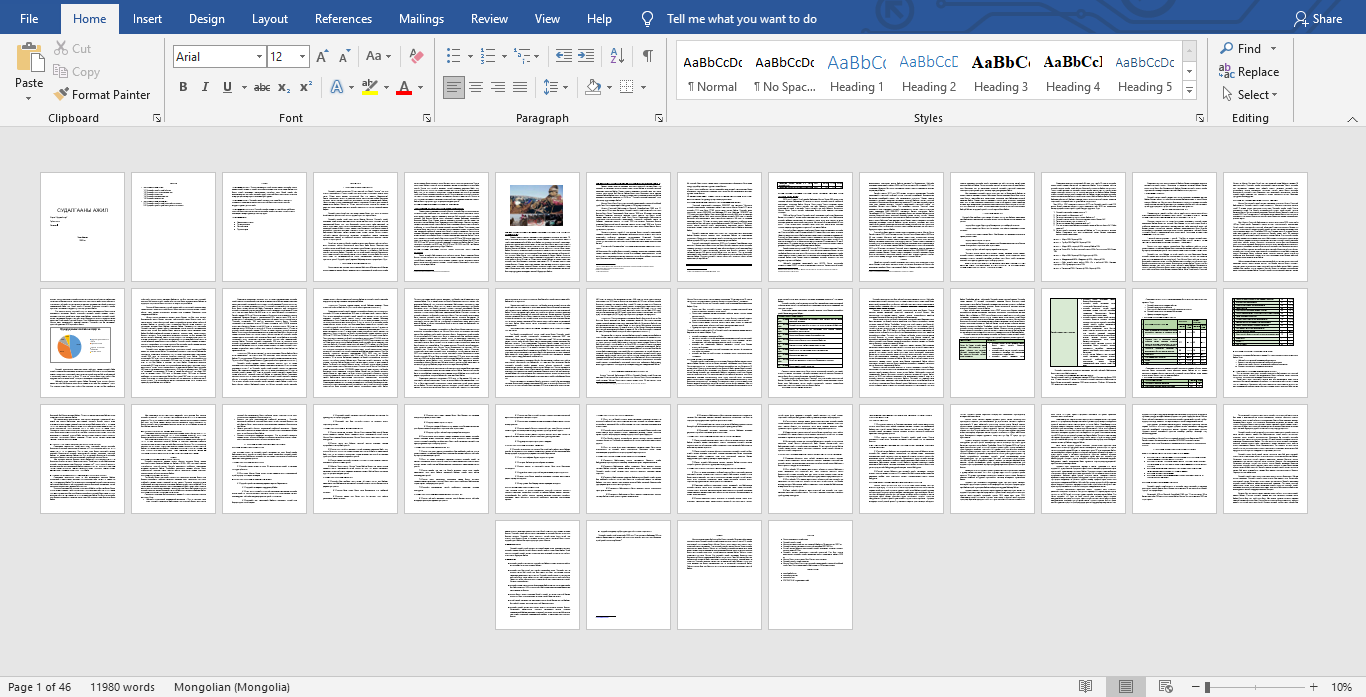Select the page thumbnail with the photo
The width and height of the screenshot is (1366, 697).
[x=537, y=227]
